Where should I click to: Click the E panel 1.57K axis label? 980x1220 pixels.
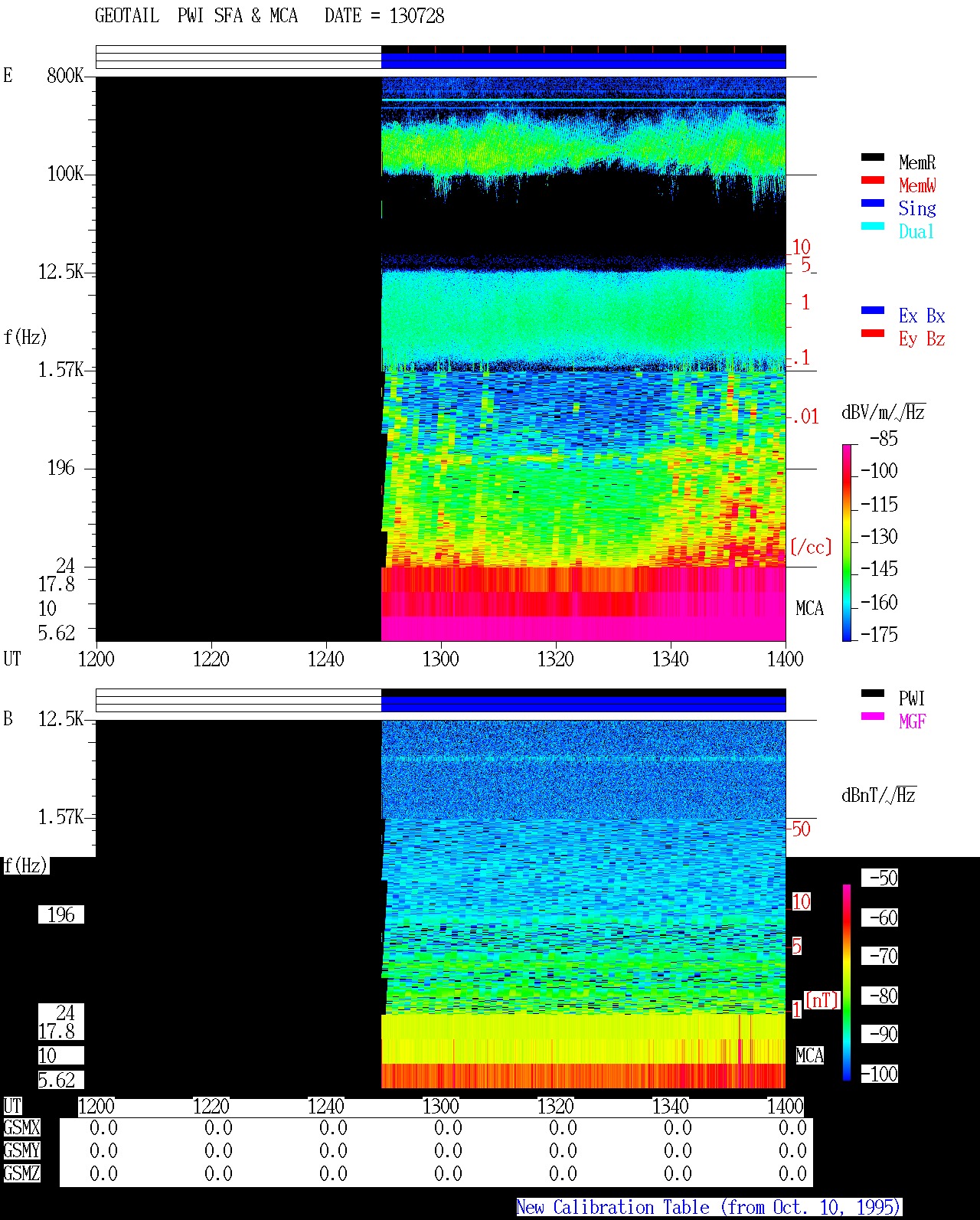point(61,370)
